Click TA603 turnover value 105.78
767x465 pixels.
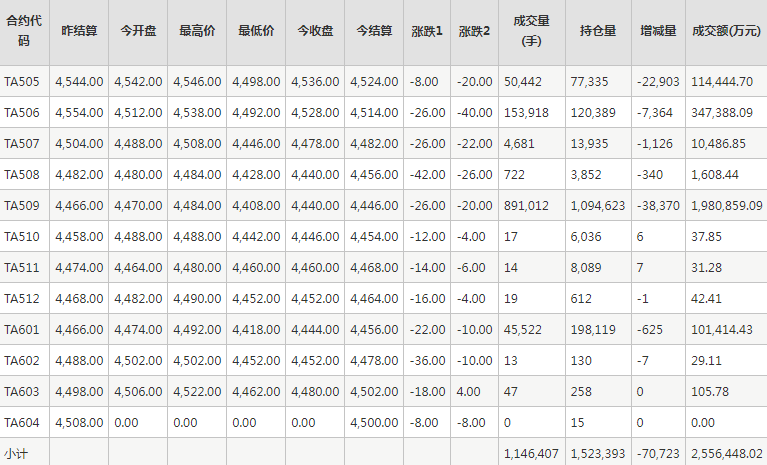coord(710,392)
